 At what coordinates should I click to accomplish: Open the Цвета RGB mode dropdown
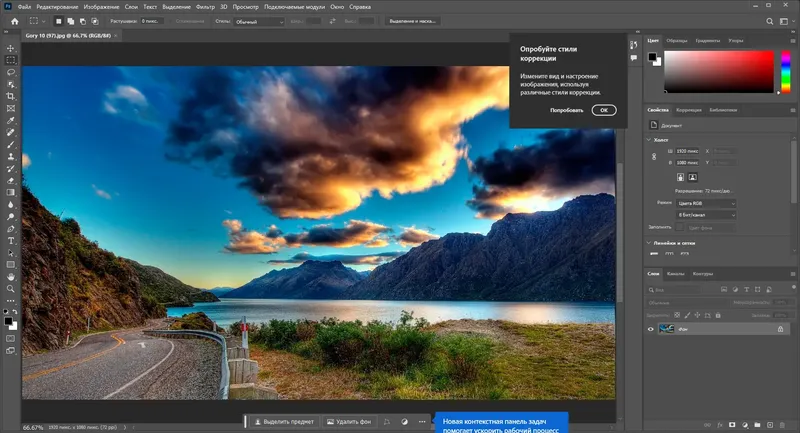[x=704, y=203]
